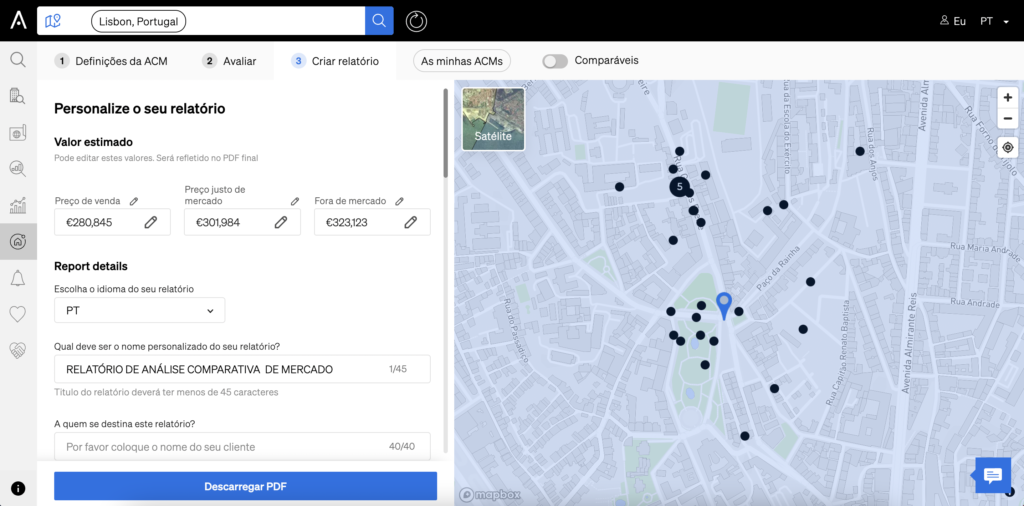This screenshot has height=506, width=1024.
Task: Click the small pencil beside Preço de venda label
Action: pos(134,202)
